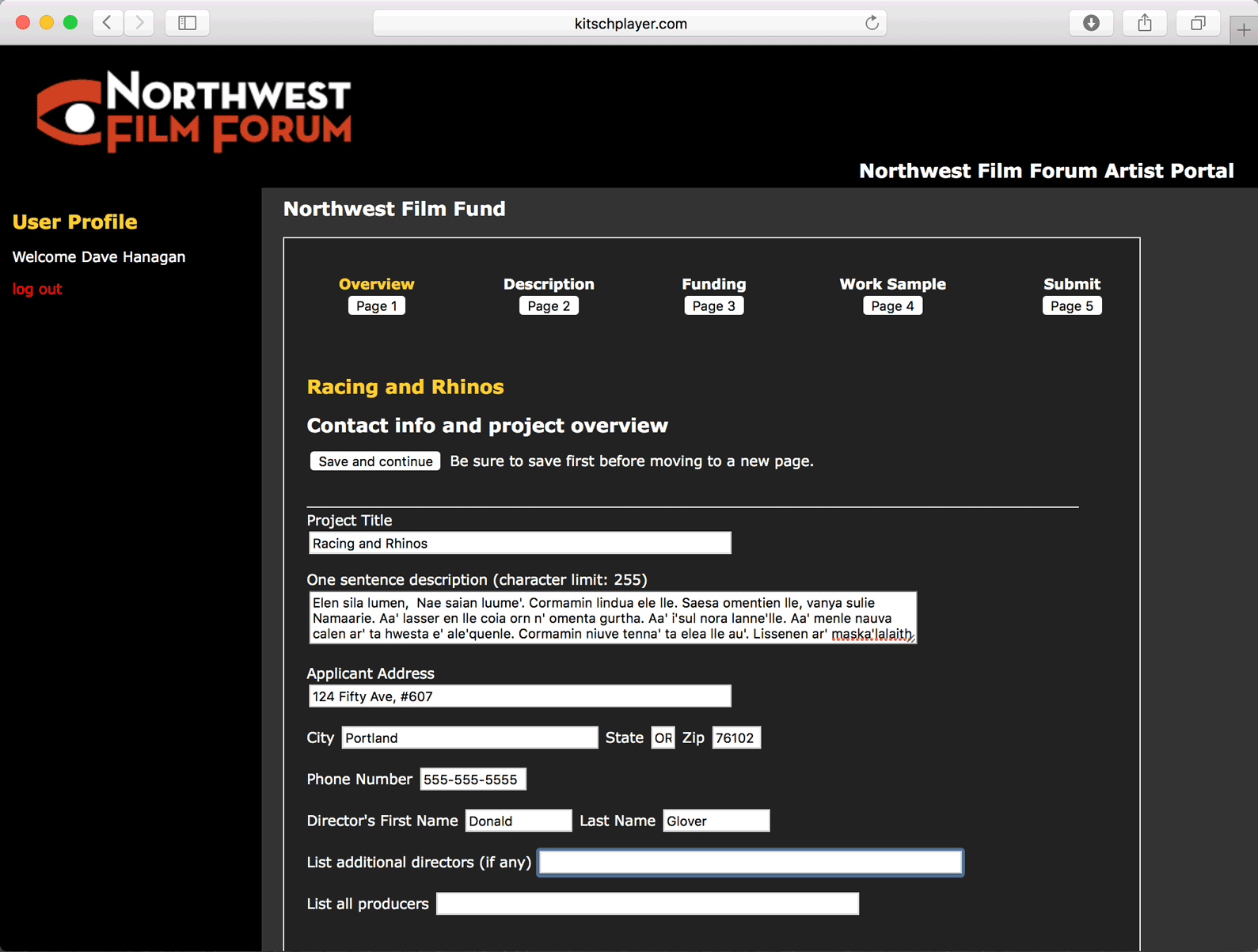
Task: Click the Last Name field with Glover
Action: click(x=716, y=821)
